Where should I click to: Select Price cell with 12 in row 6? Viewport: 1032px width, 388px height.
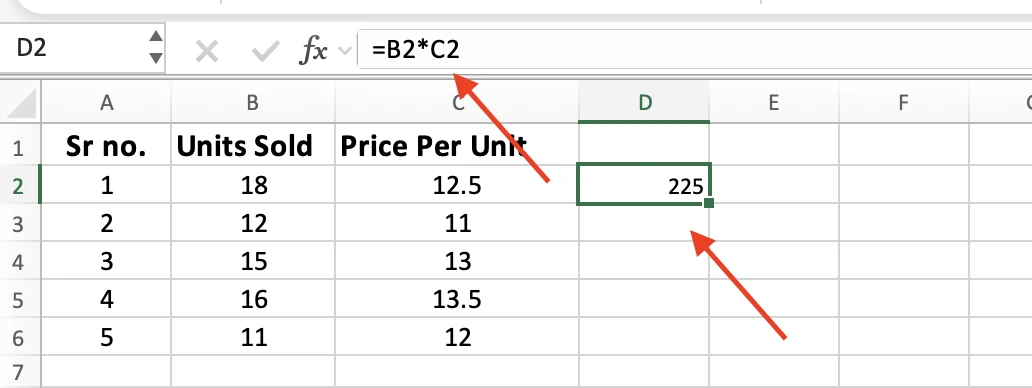click(x=457, y=337)
